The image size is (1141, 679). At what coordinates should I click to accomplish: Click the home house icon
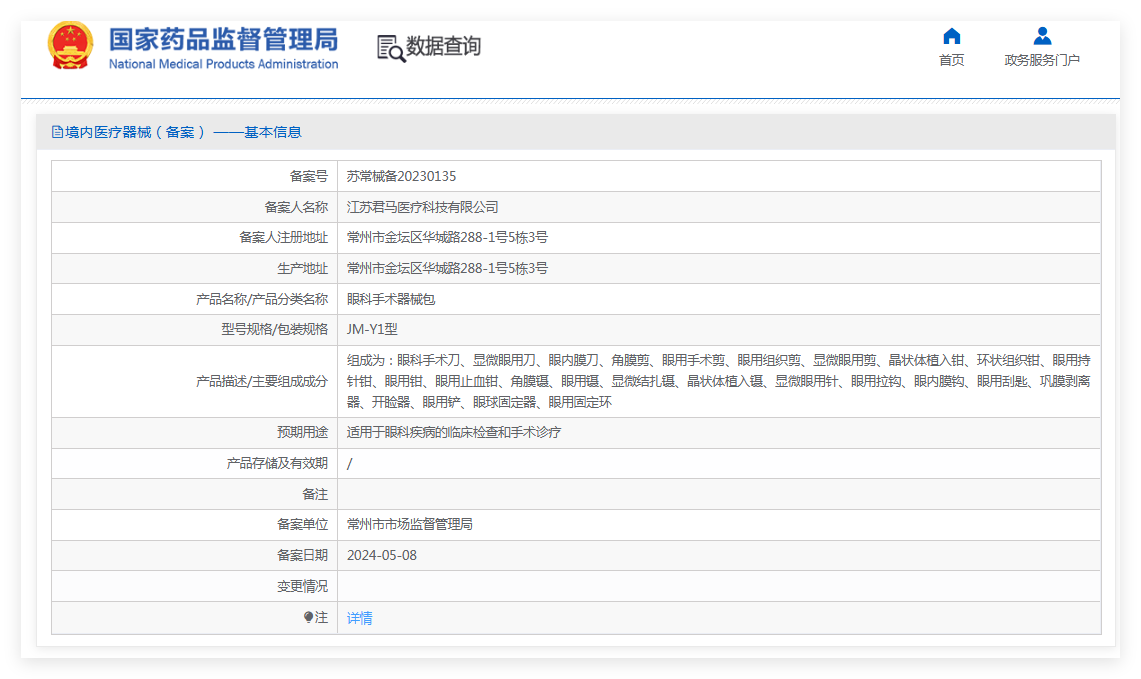click(951, 37)
